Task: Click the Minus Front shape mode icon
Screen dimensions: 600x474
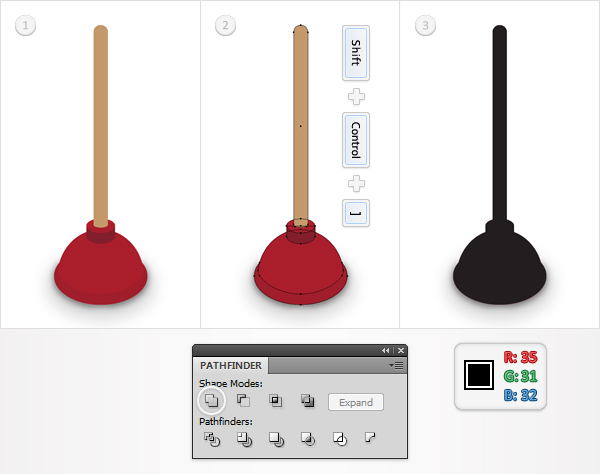Action: coord(243,401)
